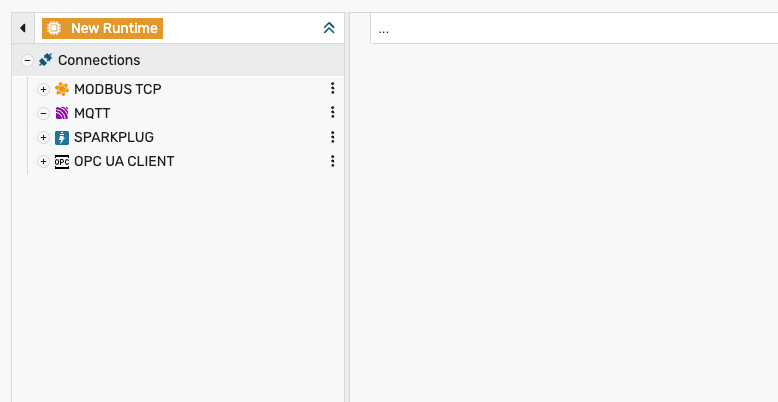Select the New Runtime label

pyautogui.click(x=113, y=28)
